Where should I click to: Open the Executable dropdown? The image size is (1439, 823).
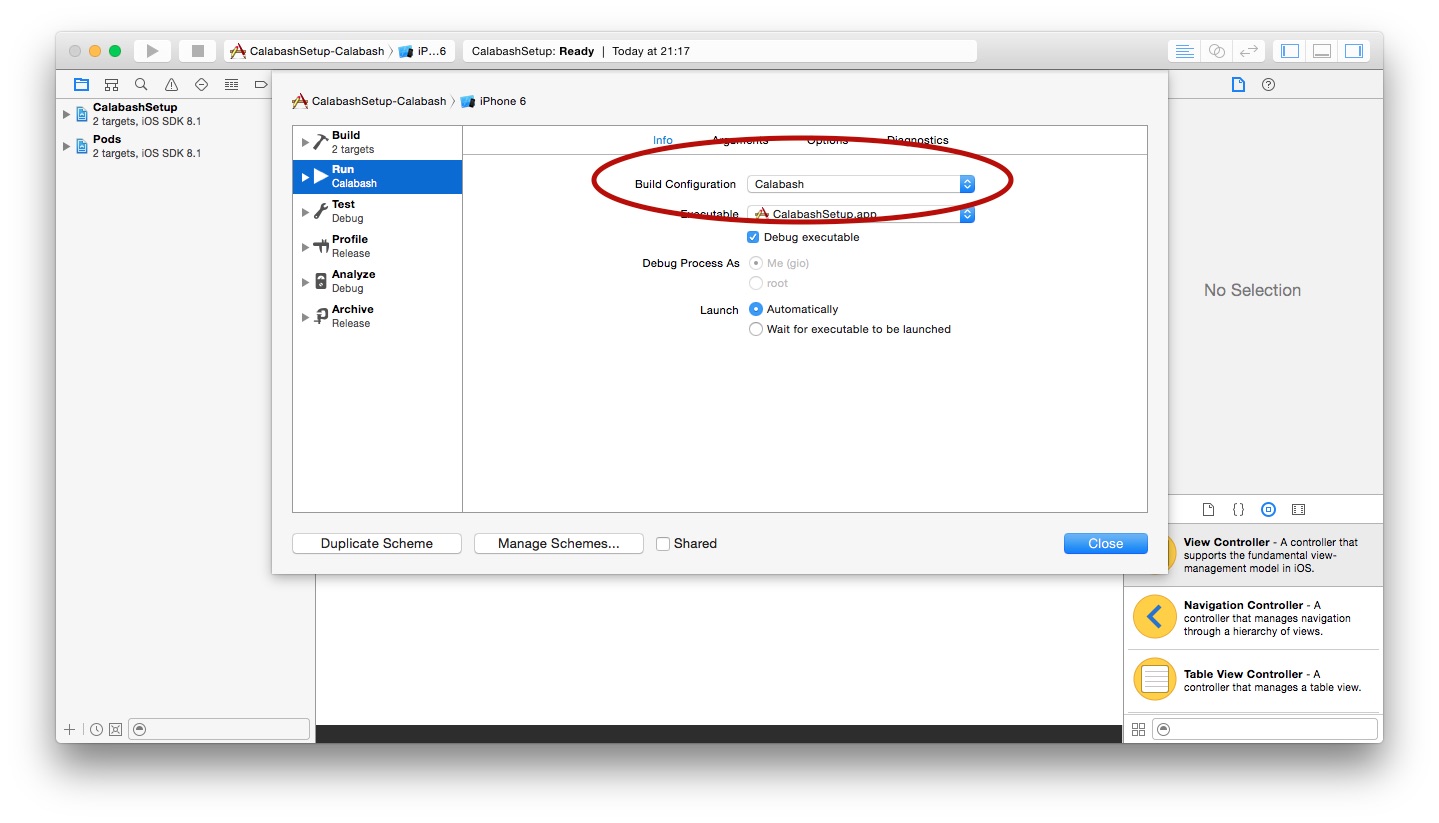click(x=861, y=214)
